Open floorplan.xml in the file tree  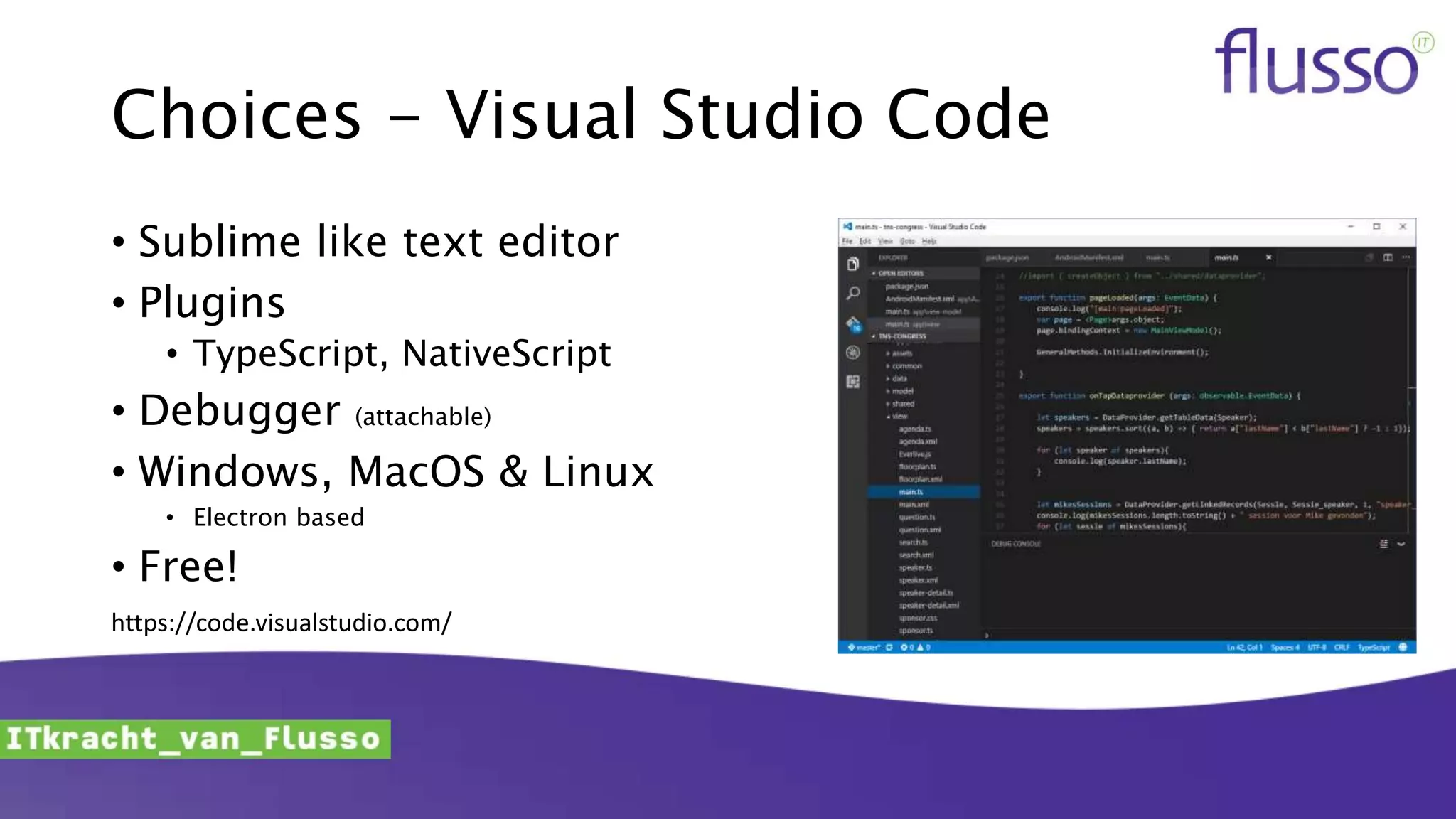[920, 479]
